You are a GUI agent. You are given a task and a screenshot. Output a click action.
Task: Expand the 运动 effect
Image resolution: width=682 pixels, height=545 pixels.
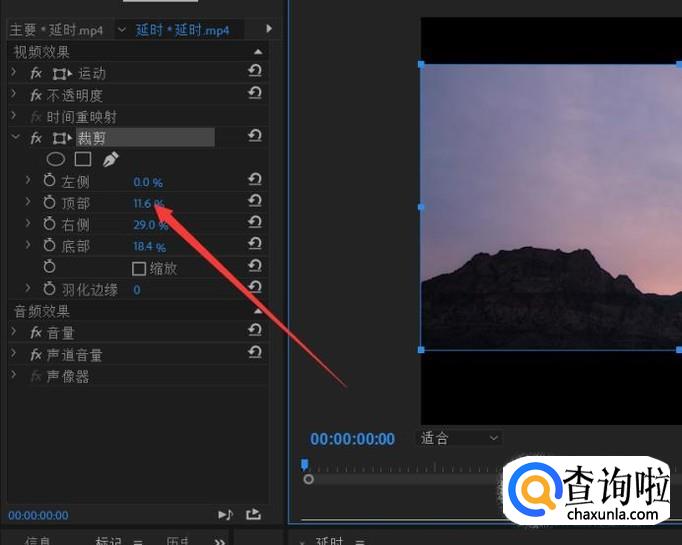pos(13,72)
